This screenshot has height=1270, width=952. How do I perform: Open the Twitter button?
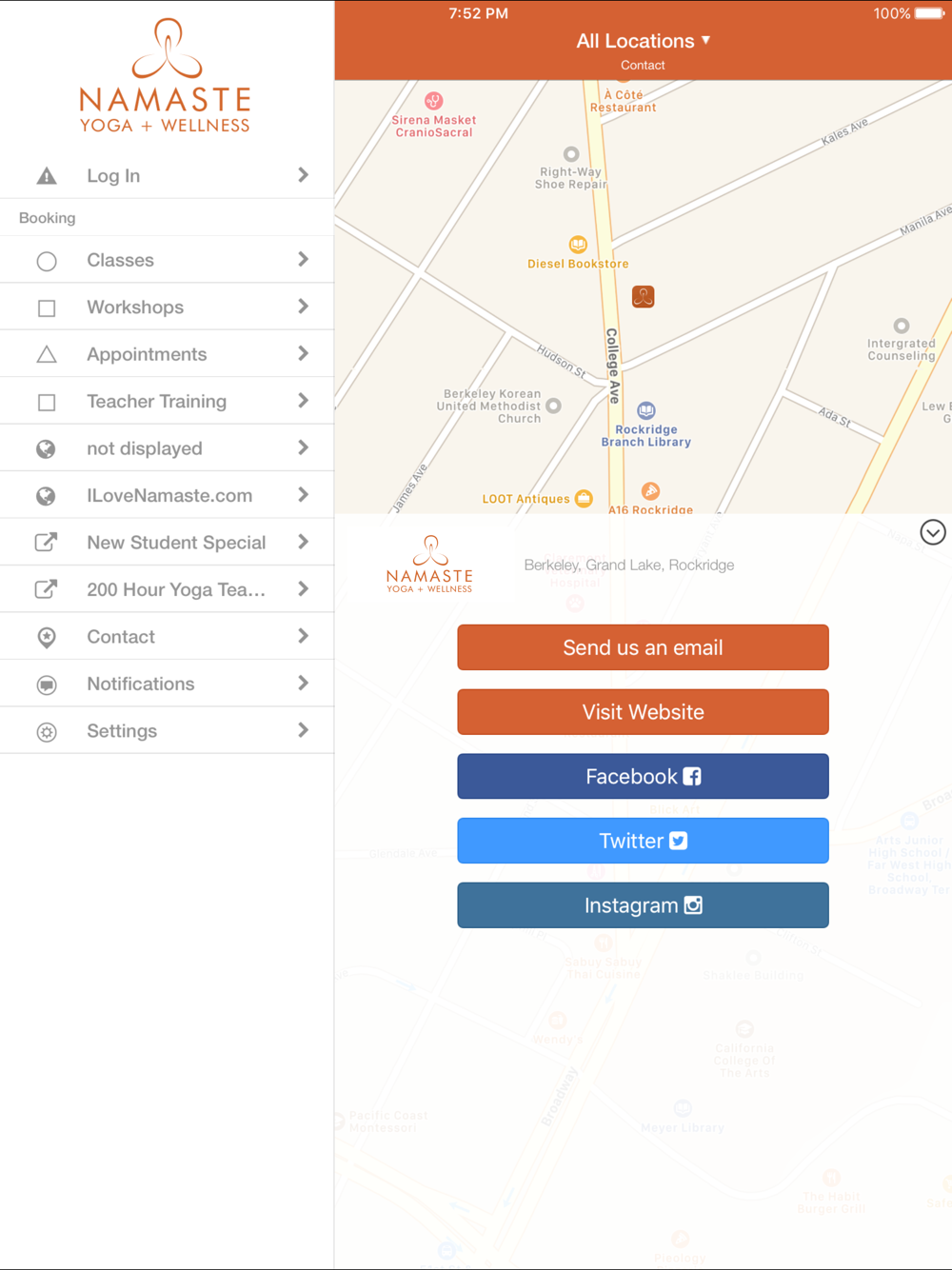coord(643,841)
